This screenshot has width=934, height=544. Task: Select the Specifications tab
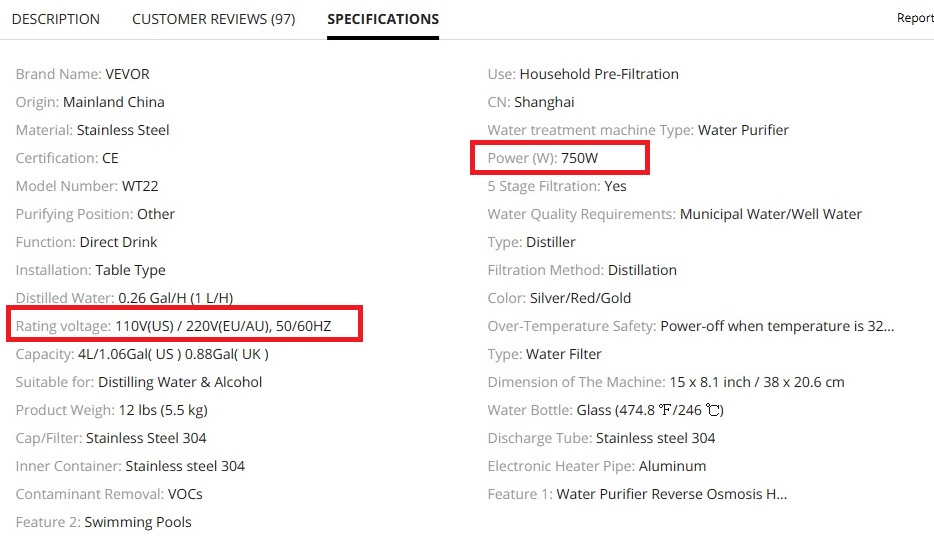[x=383, y=19]
